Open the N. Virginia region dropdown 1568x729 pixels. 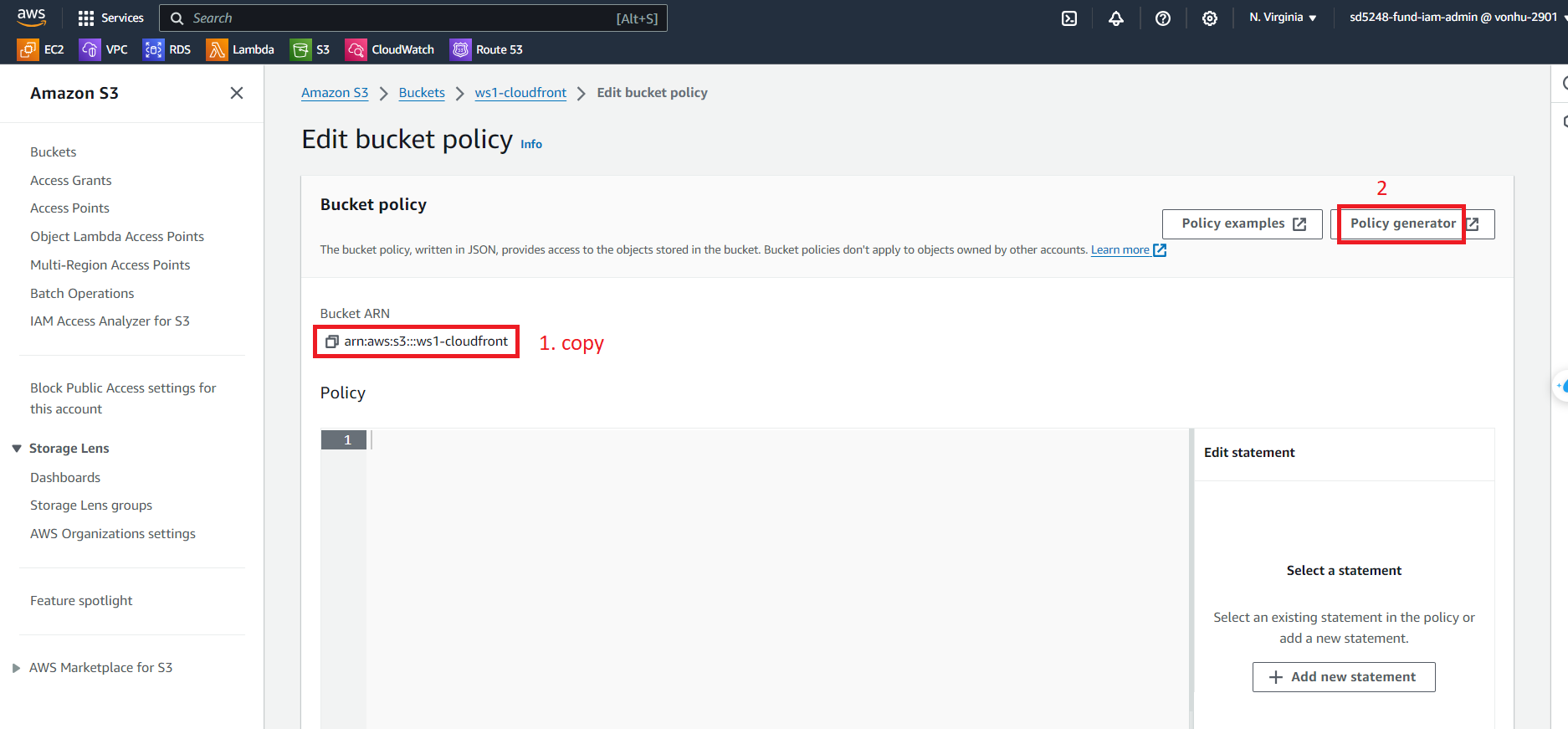coord(1283,18)
